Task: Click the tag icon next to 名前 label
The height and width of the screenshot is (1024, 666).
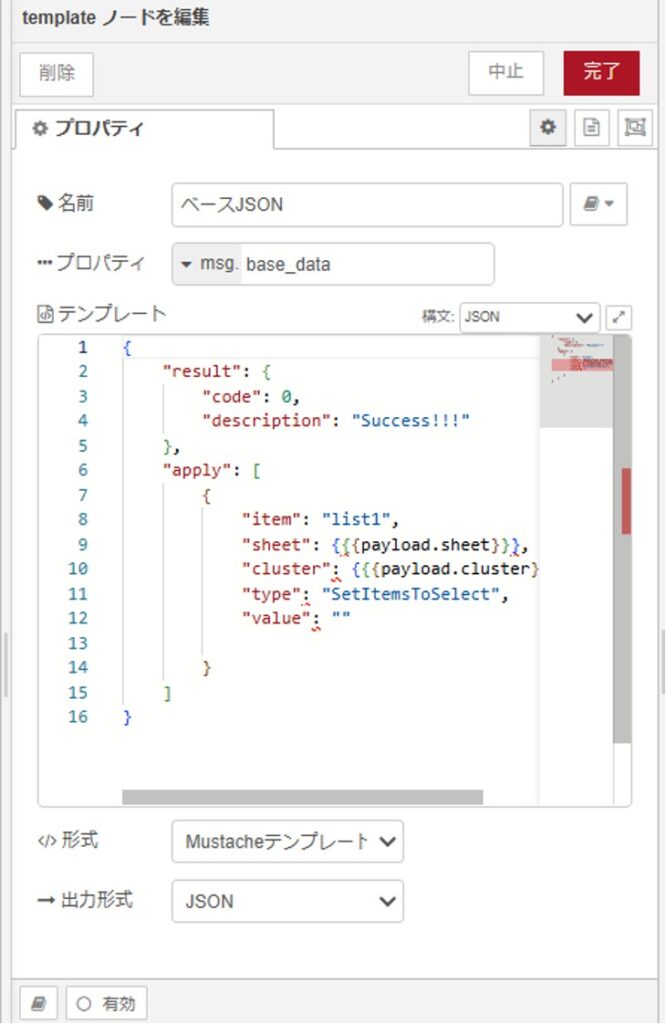Action: (44, 204)
